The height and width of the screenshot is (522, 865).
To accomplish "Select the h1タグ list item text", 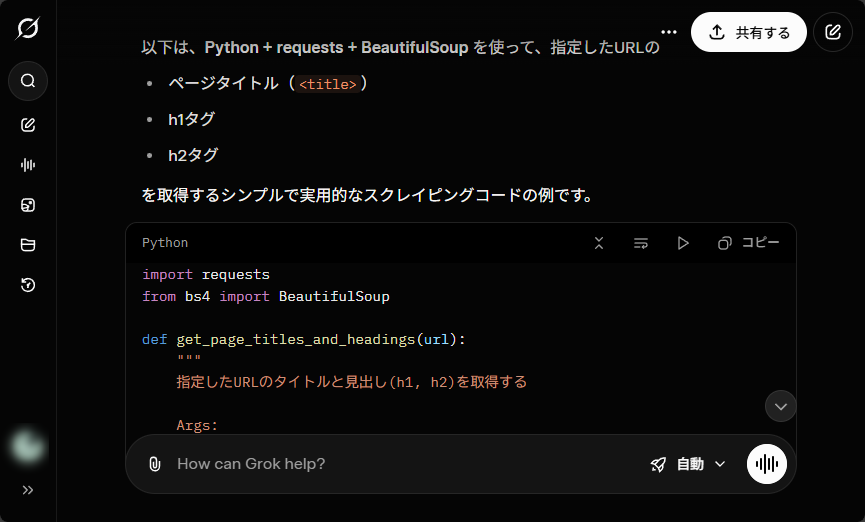I will [191, 119].
